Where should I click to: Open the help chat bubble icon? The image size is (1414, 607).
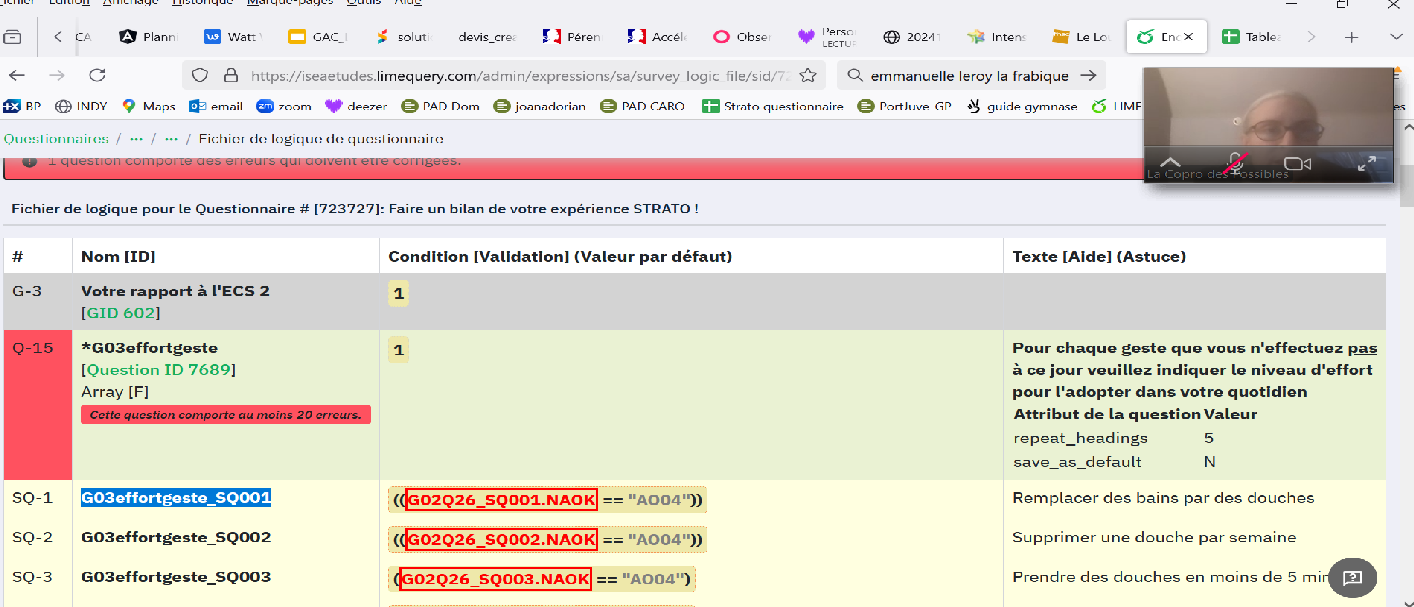1352,577
